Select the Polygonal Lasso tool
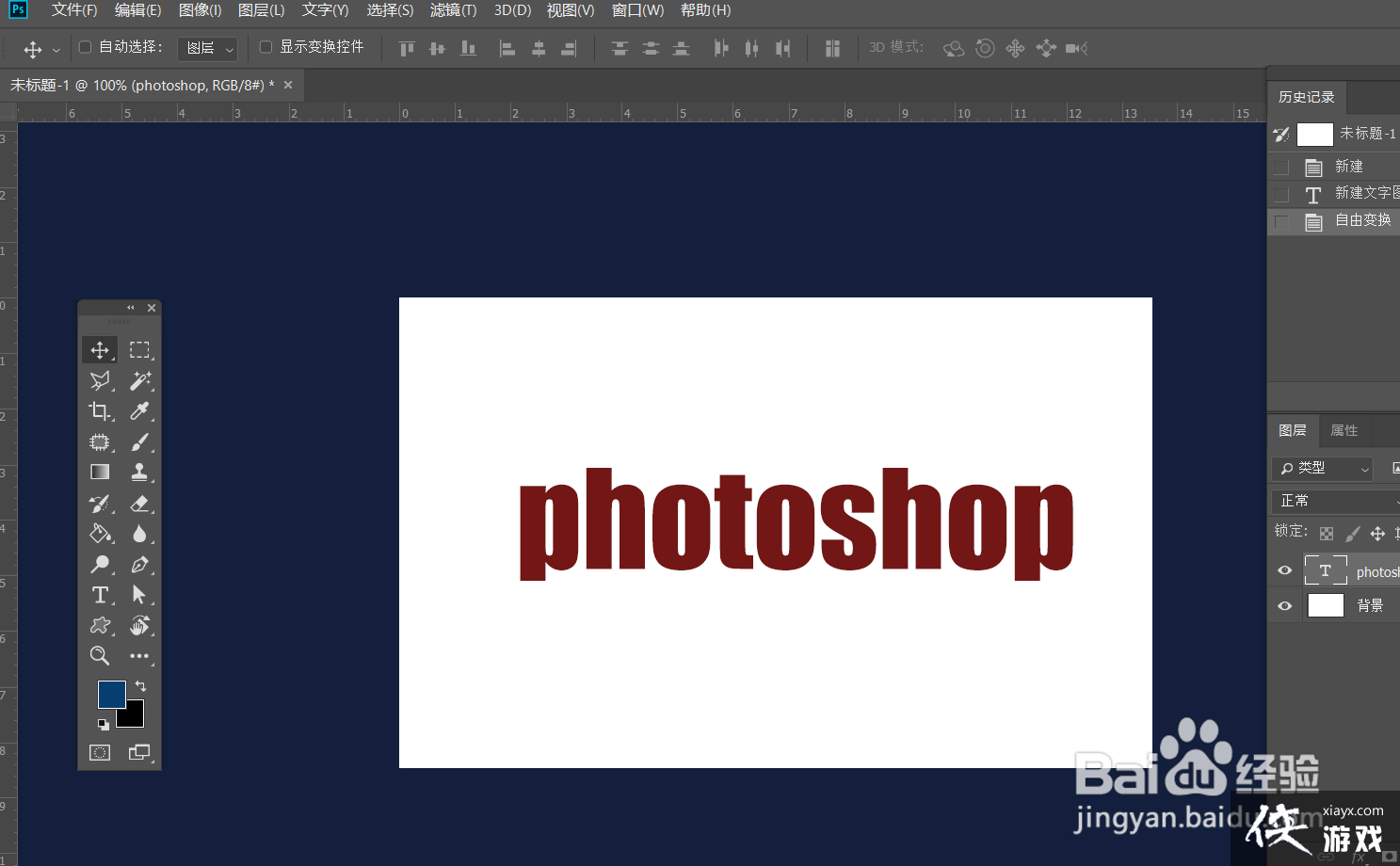This screenshot has width=1400, height=866. 100,380
